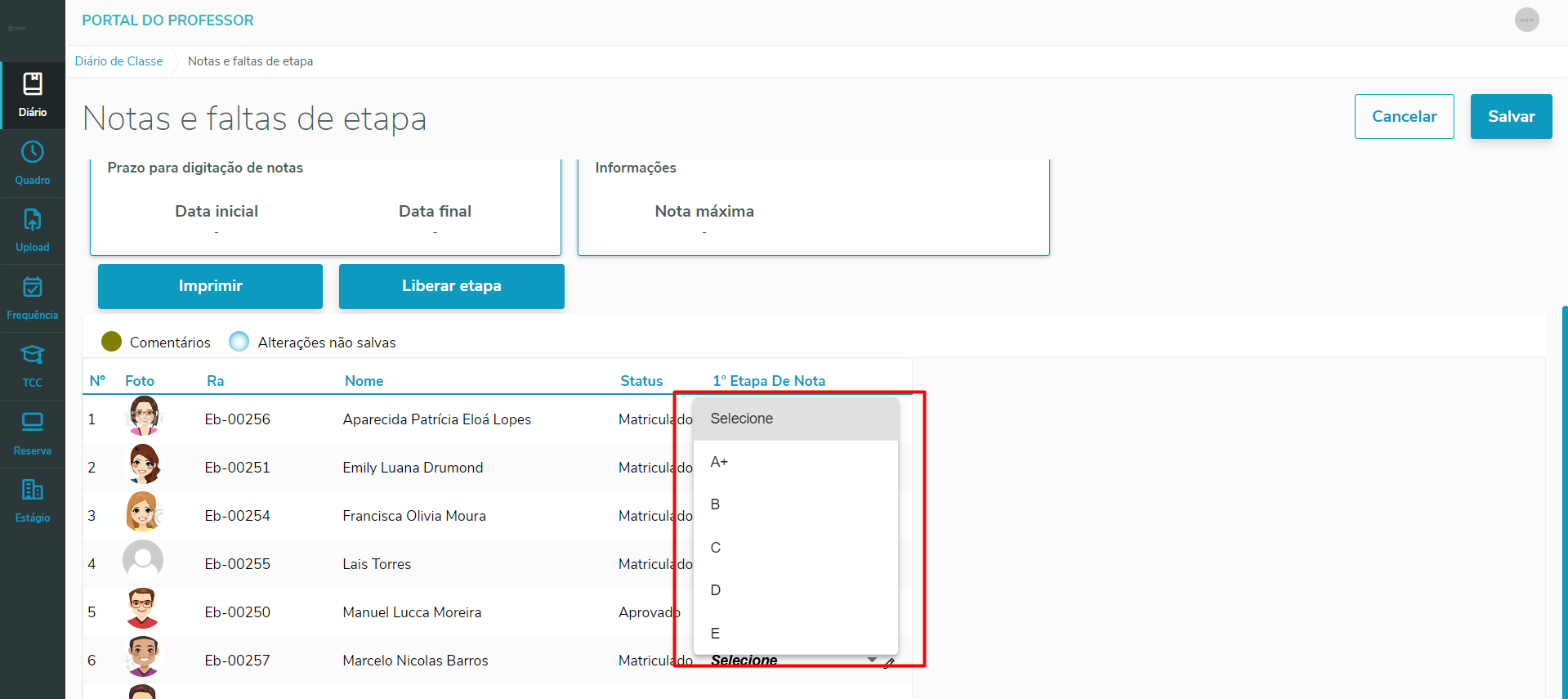Open the Frequência calendar icon
Viewport: 1568px width, 699px height.
coord(33,287)
